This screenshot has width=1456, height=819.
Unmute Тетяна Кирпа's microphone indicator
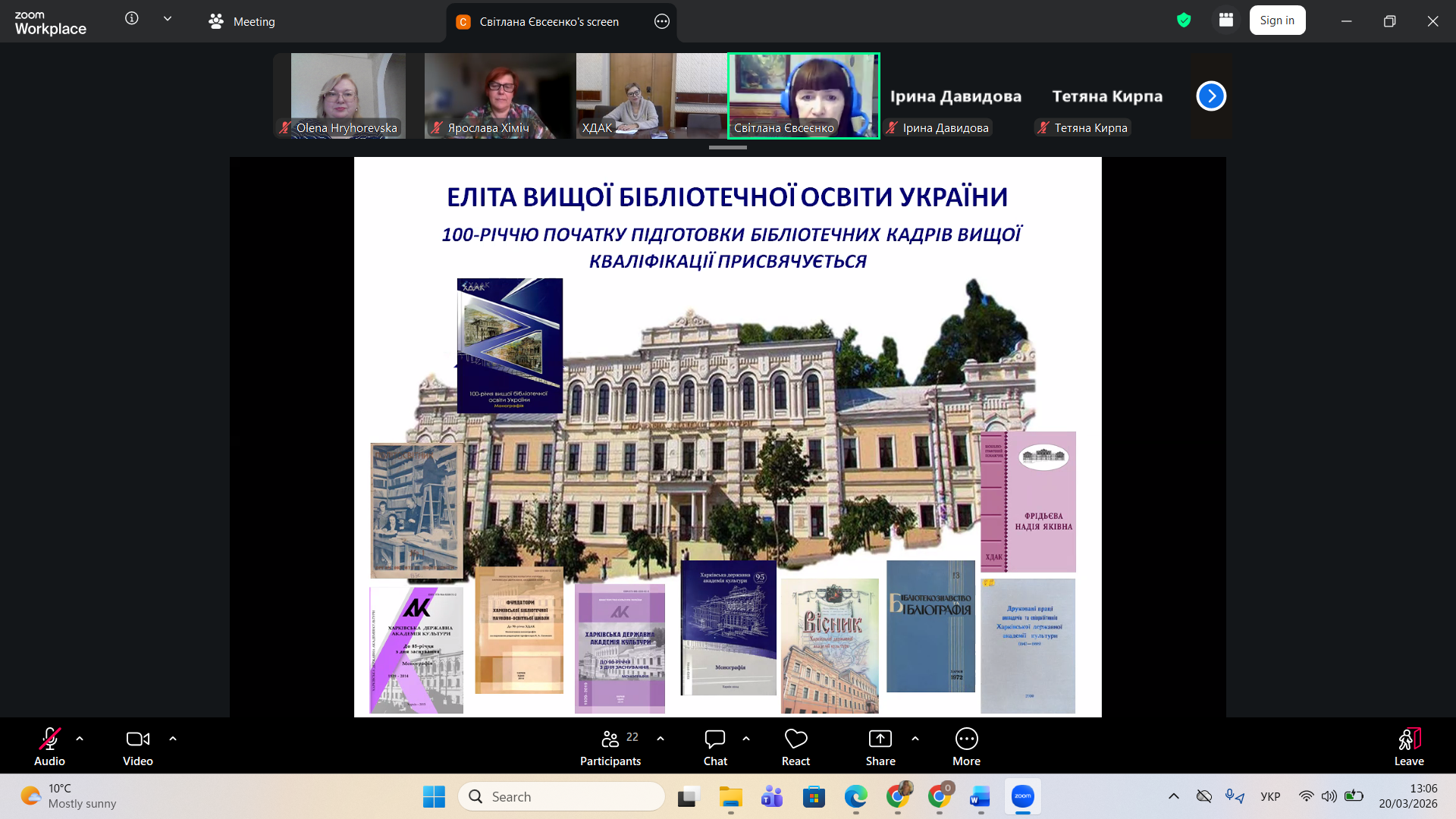pos(1043,127)
